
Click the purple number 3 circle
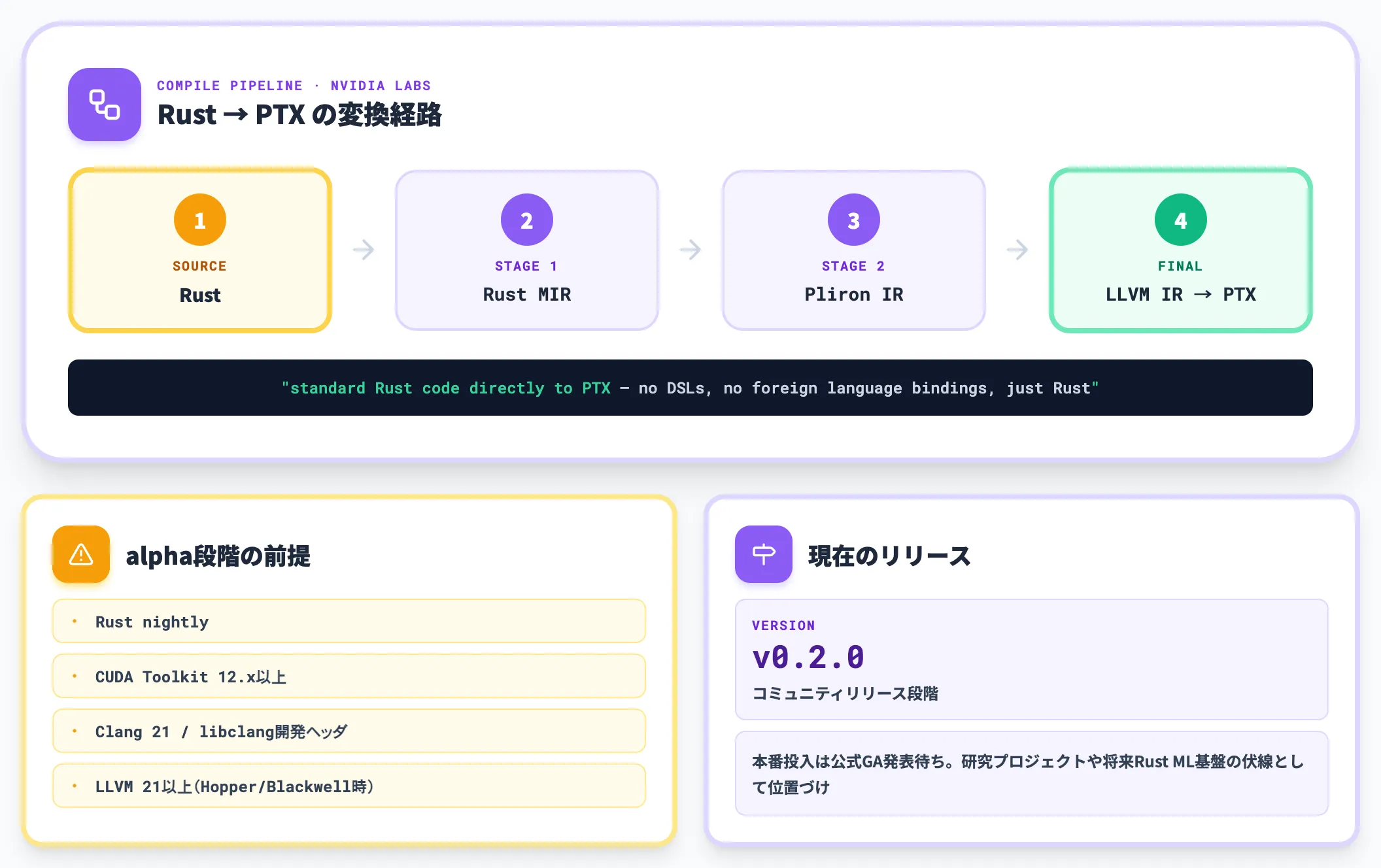tap(854, 220)
